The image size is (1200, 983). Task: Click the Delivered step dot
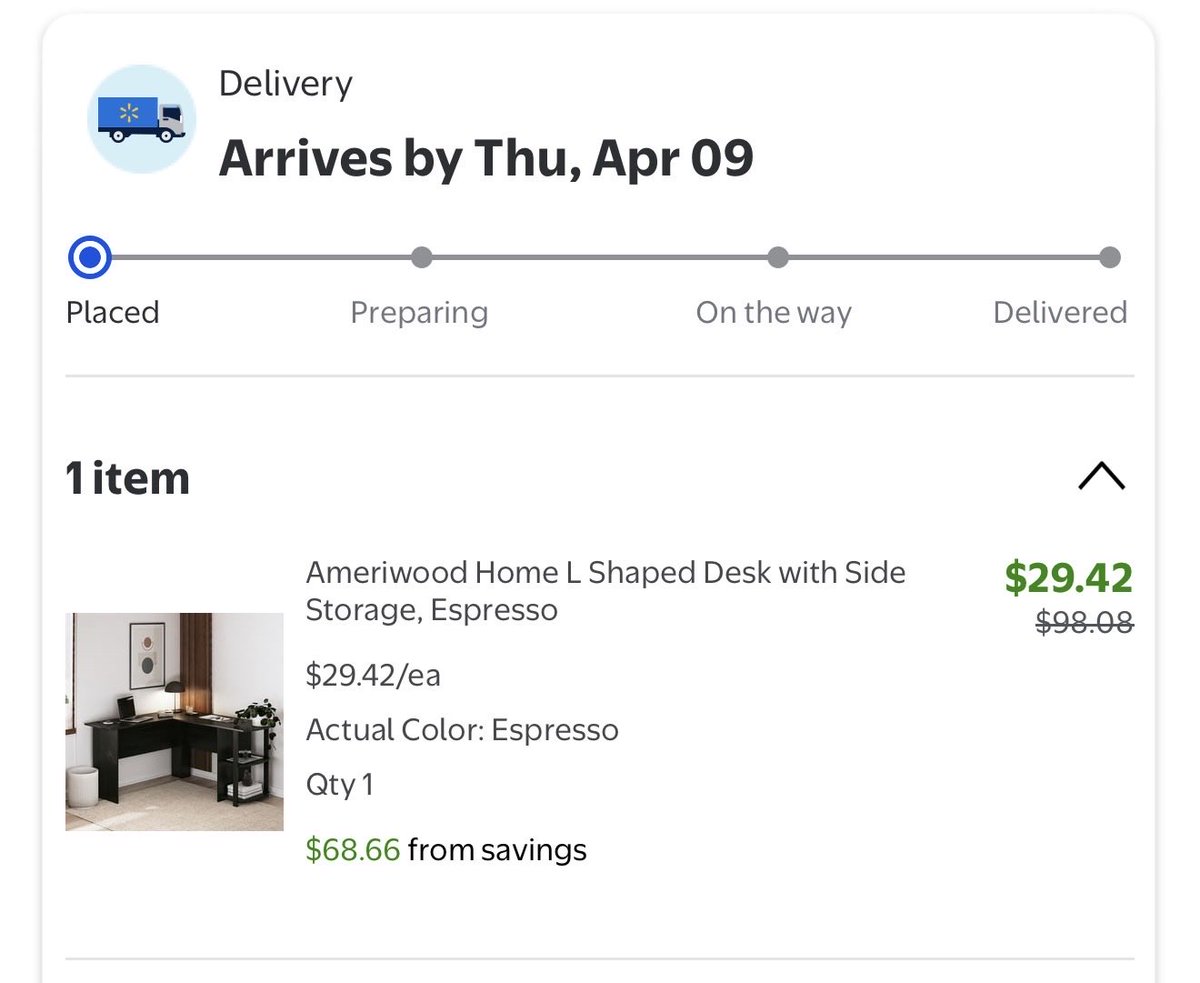(x=1109, y=258)
